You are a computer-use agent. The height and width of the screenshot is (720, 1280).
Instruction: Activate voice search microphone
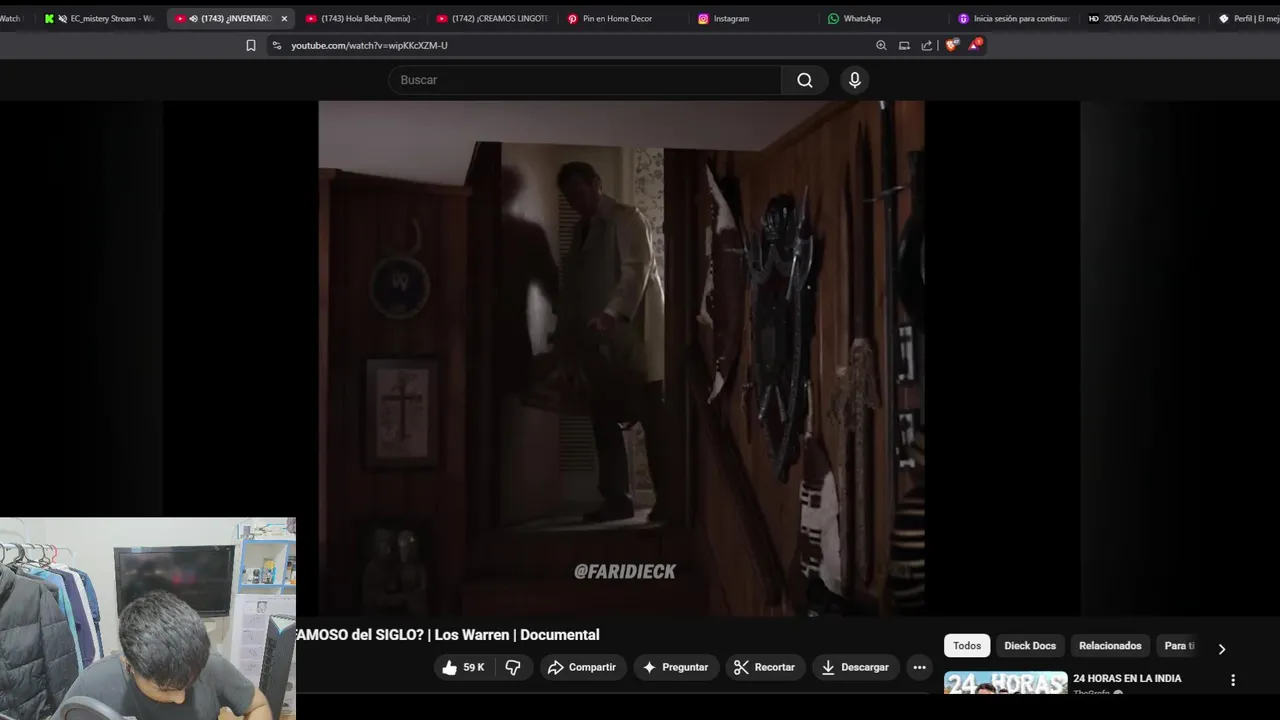854,80
